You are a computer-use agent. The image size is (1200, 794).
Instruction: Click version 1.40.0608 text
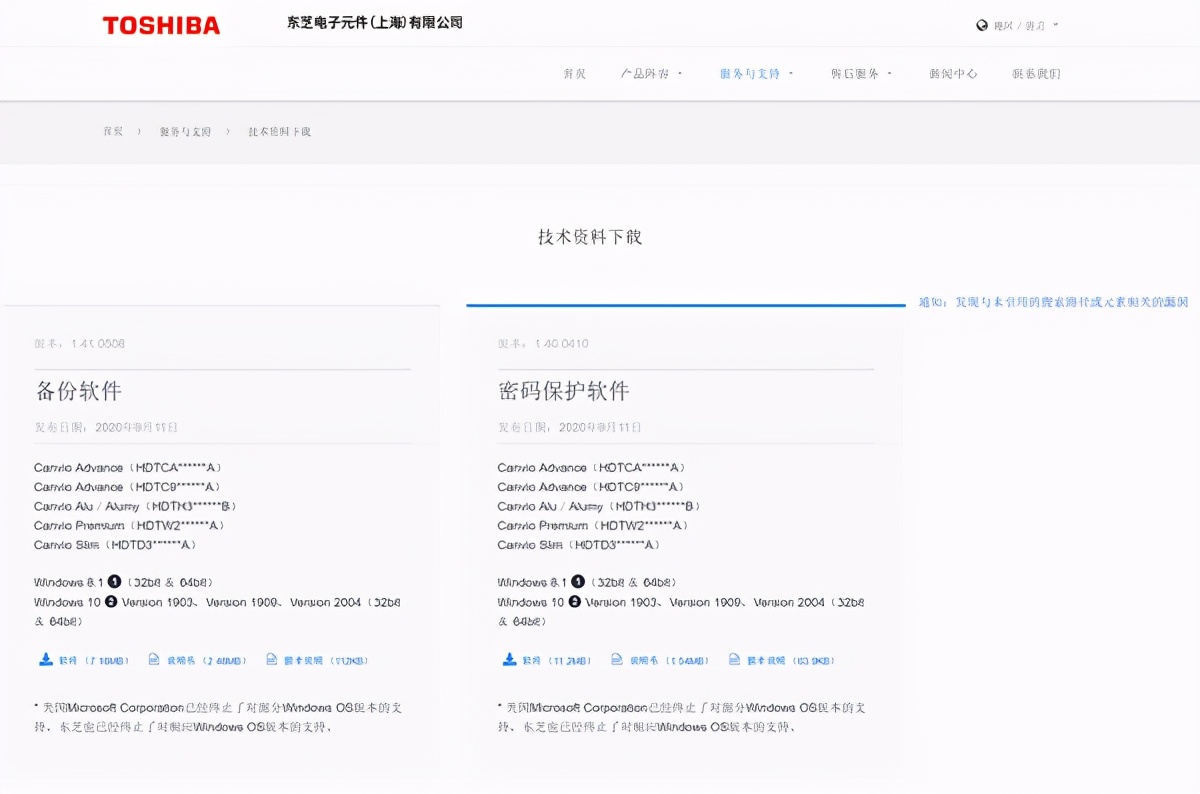pos(80,343)
